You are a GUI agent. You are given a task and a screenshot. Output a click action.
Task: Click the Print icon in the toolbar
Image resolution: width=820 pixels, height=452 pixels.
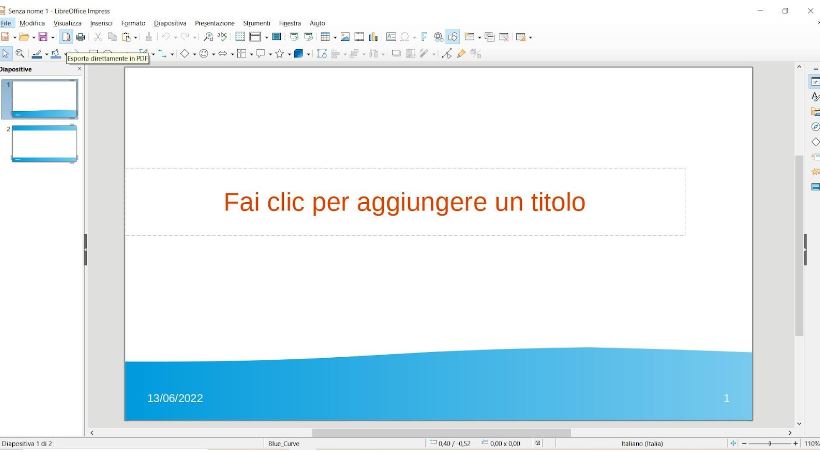[80, 37]
